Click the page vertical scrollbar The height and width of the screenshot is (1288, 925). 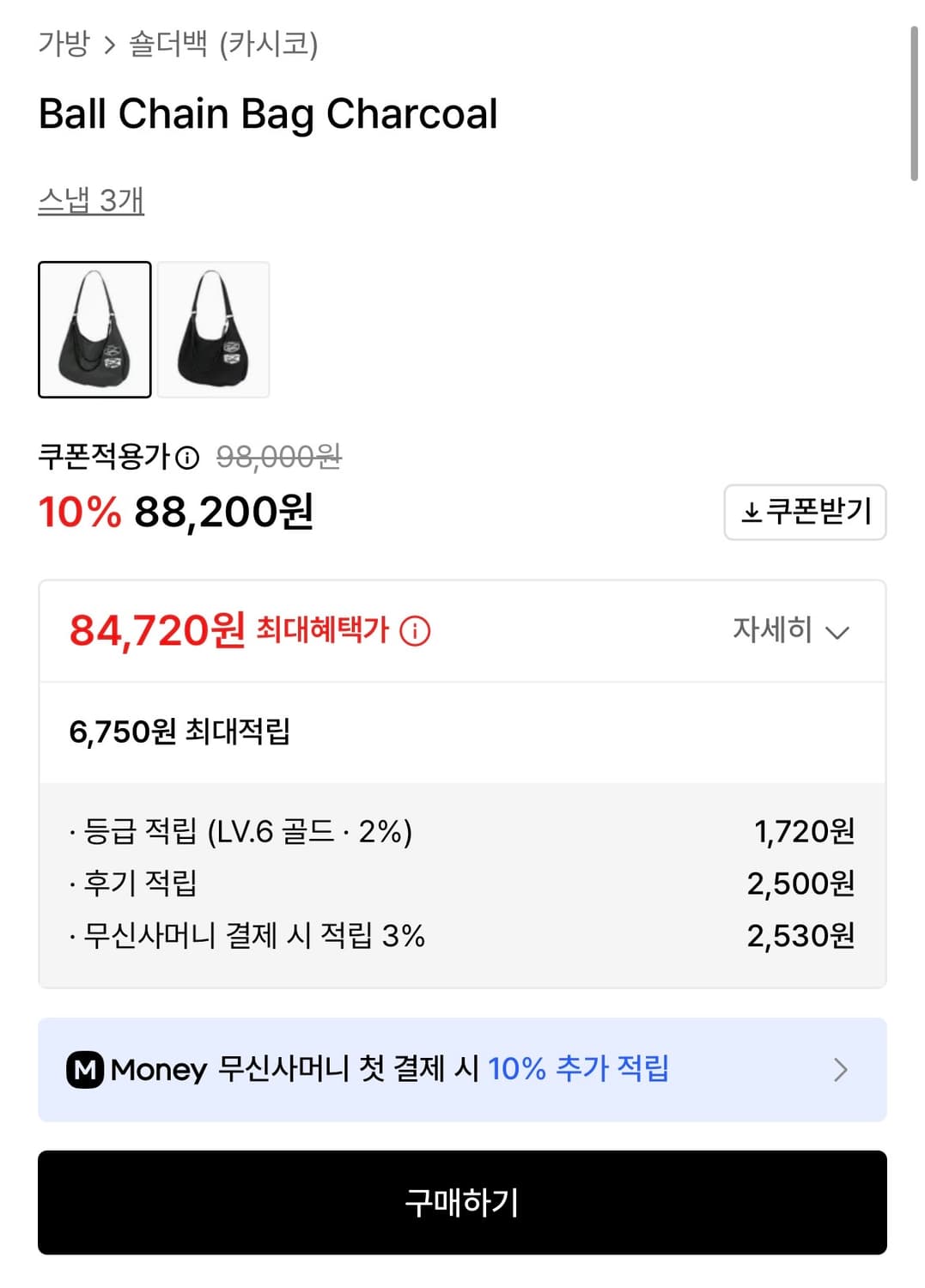tap(914, 103)
